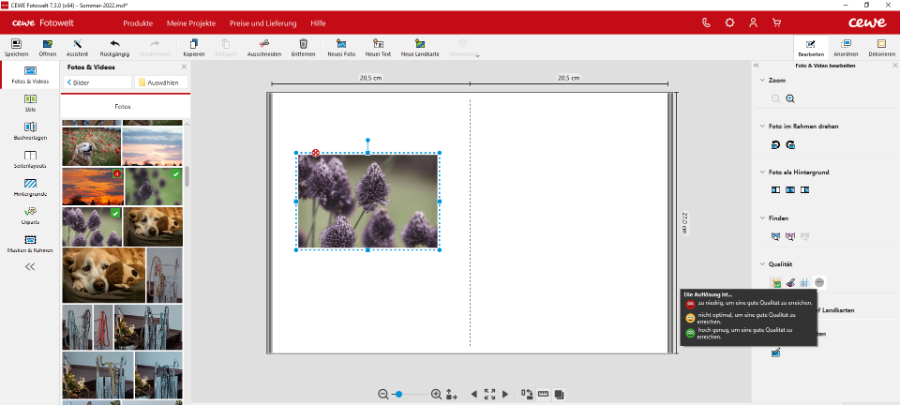Open Meine Projekte menu
Screen dimensions: 900x405
[x=191, y=24]
